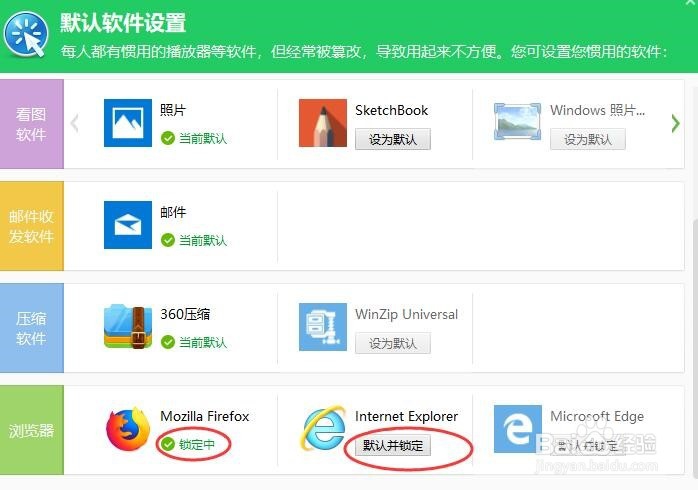
Task: Click 默认并锁定 under Microsoft Edge
Action: pos(588,445)
